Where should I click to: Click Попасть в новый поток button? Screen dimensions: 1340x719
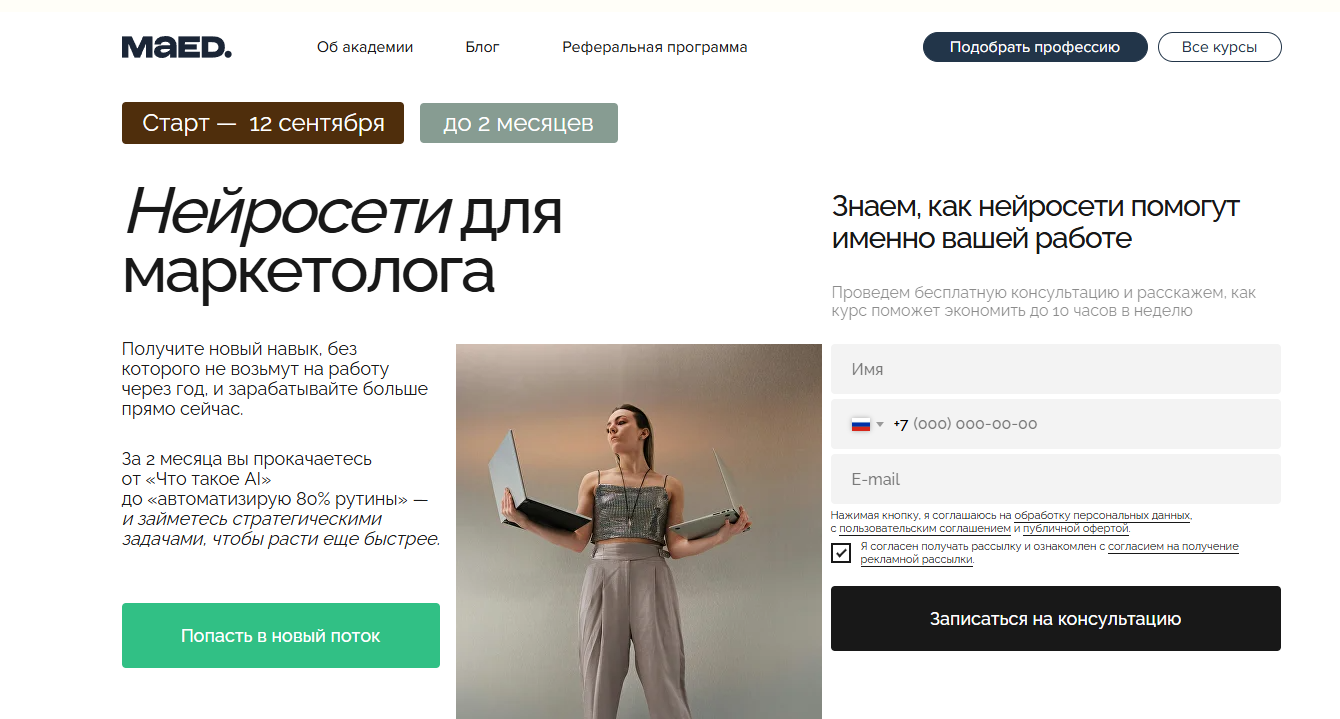(281, 635)
